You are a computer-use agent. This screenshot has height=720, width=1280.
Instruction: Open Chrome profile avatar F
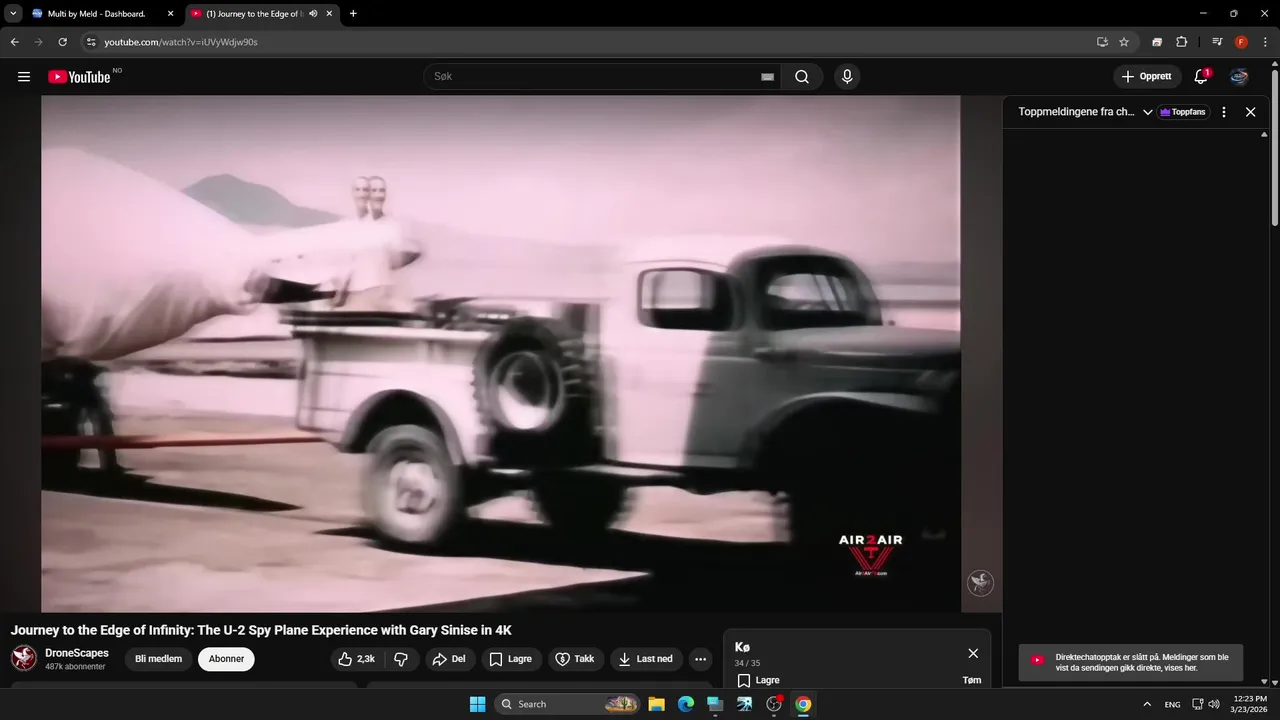coord(1241,42)
